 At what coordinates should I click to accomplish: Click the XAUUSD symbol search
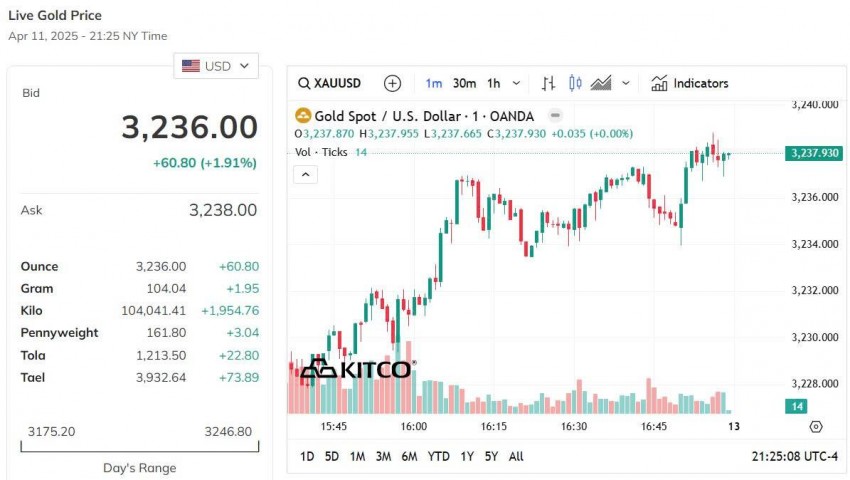click(x=331, y=83)
